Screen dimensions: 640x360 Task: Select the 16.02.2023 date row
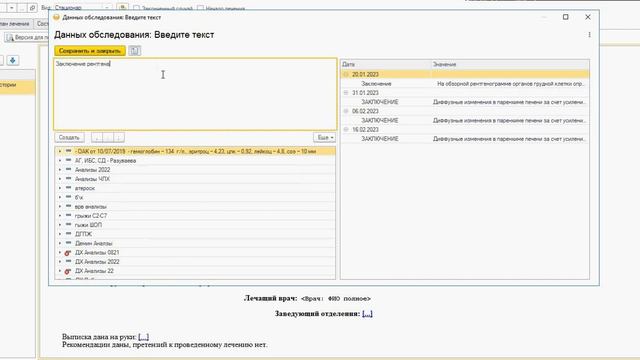[x=465, y=129]
